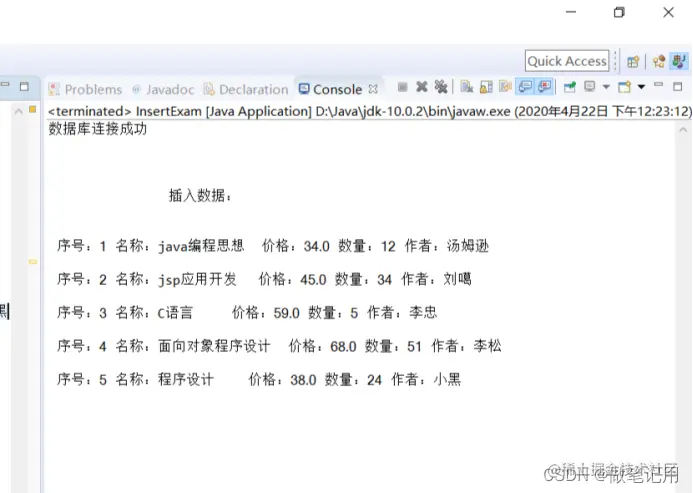Click the row for 'java编程思想'
The image size is (693, 493).
[273, 245]
